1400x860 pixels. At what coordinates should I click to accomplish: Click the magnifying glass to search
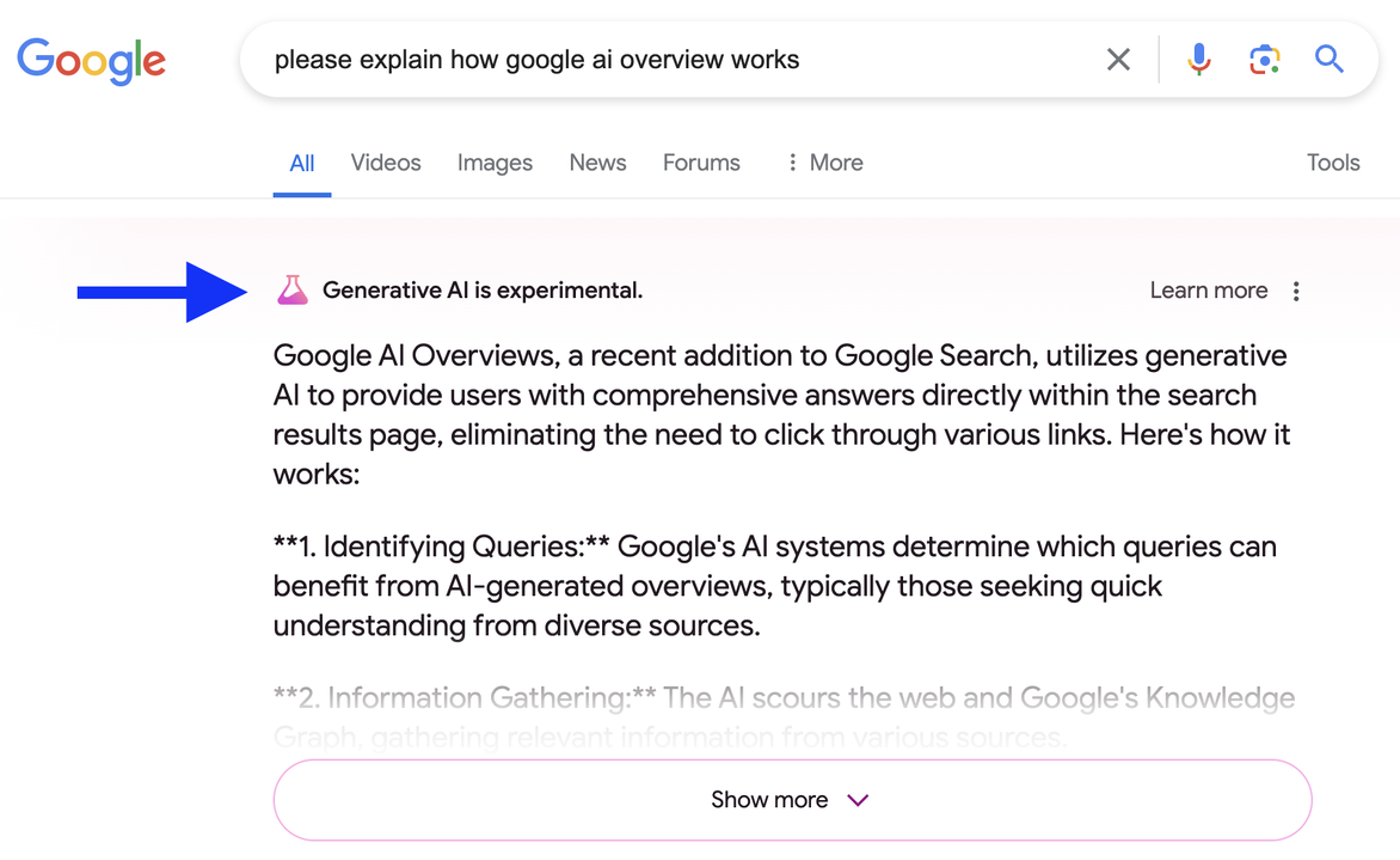[1329, 59]
